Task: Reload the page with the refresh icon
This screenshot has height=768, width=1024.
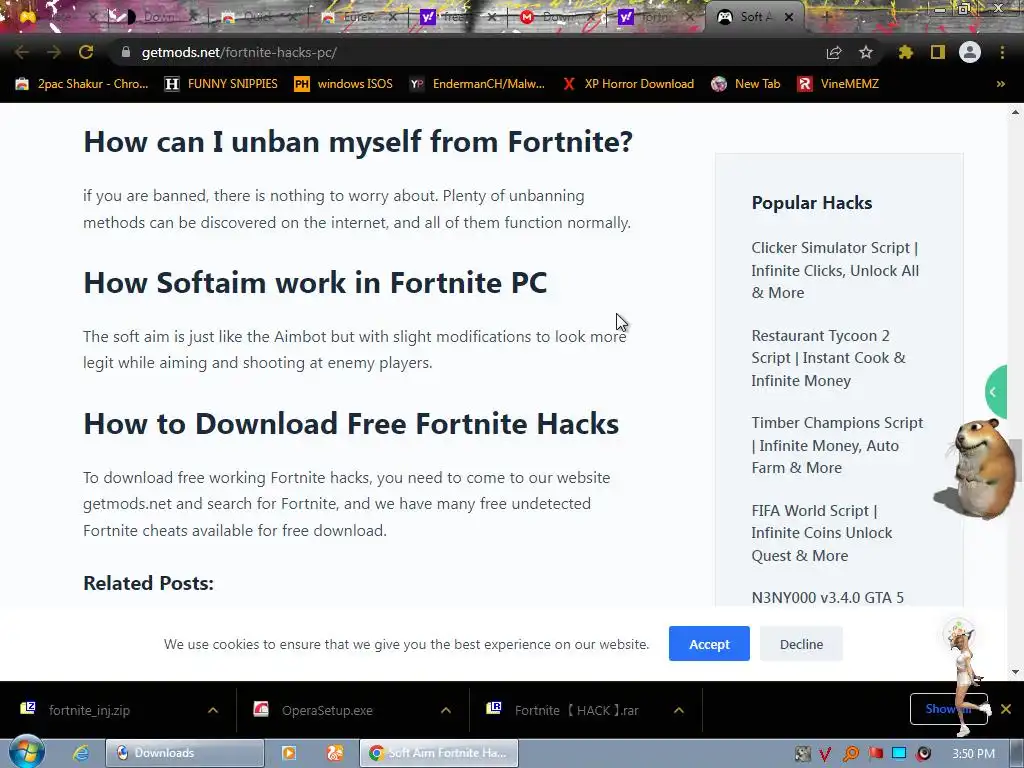Action: click(x=86, y=52)
